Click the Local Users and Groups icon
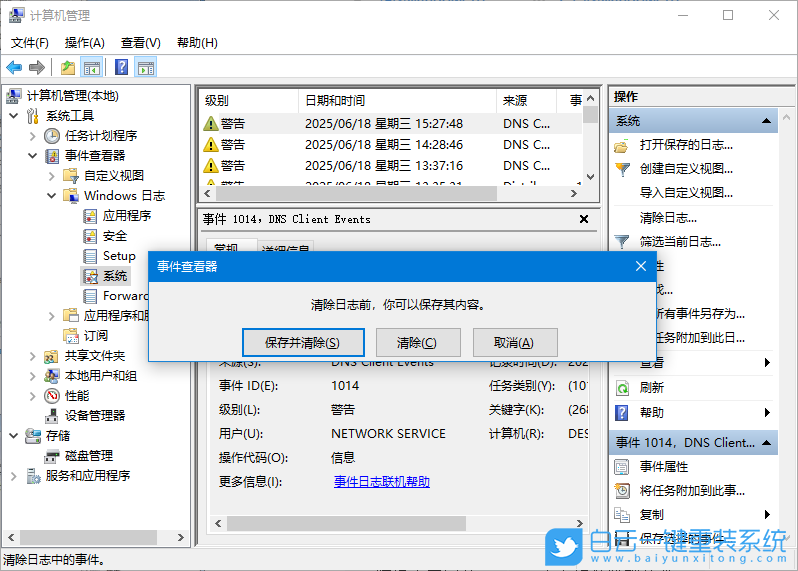 (51, 376)
